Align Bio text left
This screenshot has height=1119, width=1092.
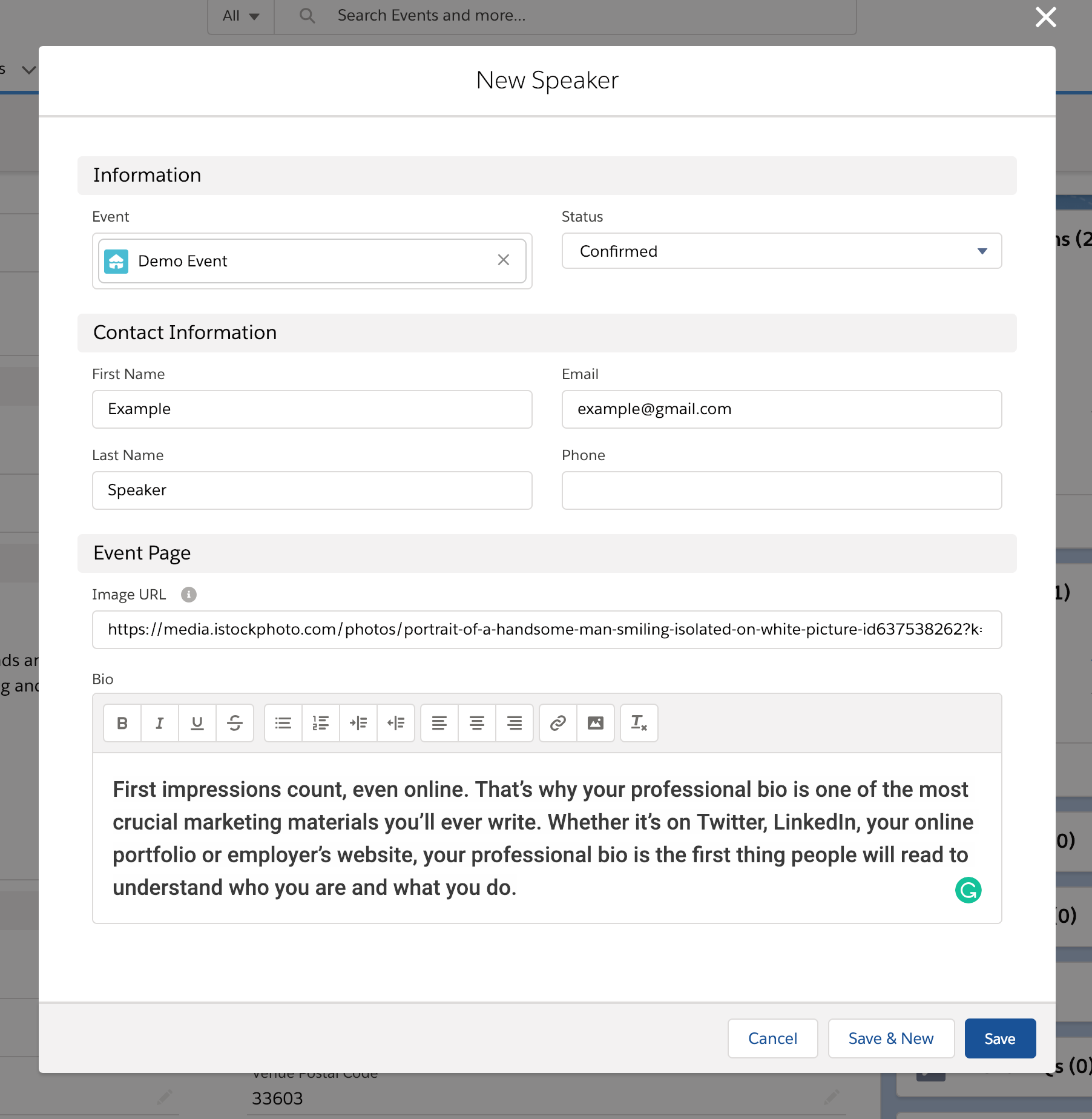tap(439, 723)
